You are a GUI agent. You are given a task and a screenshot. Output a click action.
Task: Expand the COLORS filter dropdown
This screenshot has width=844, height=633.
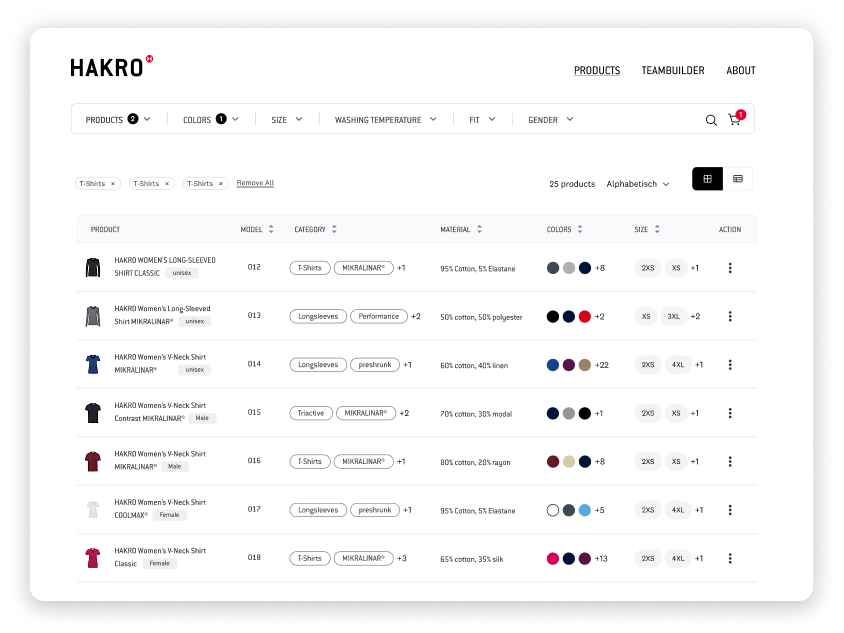[x=210, y=119]
